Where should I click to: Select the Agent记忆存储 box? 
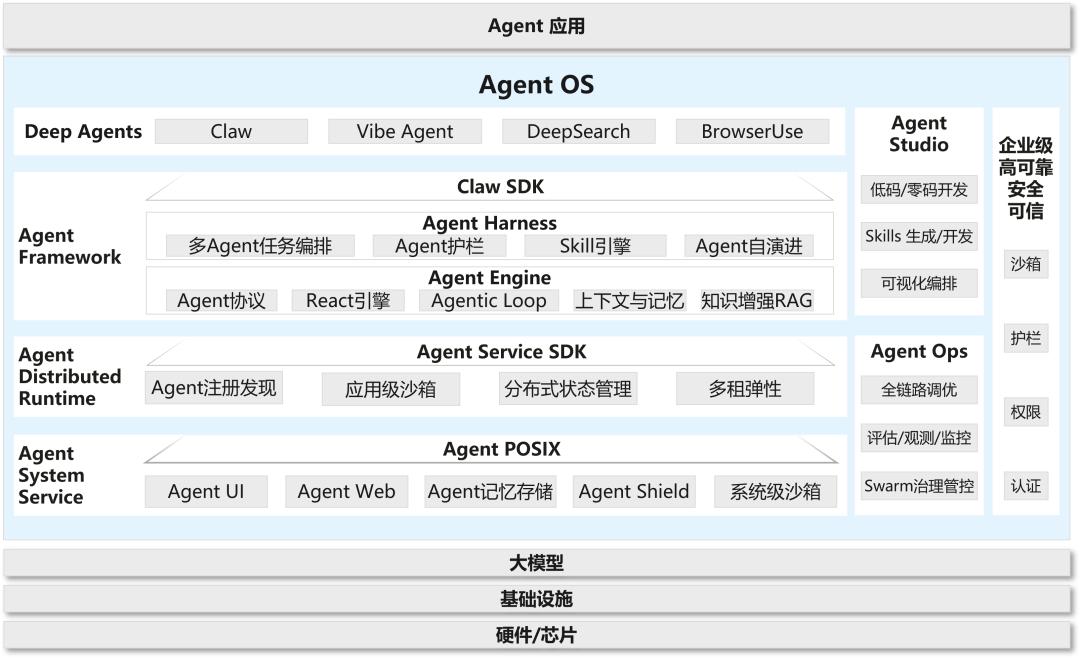tap(490, 491)
